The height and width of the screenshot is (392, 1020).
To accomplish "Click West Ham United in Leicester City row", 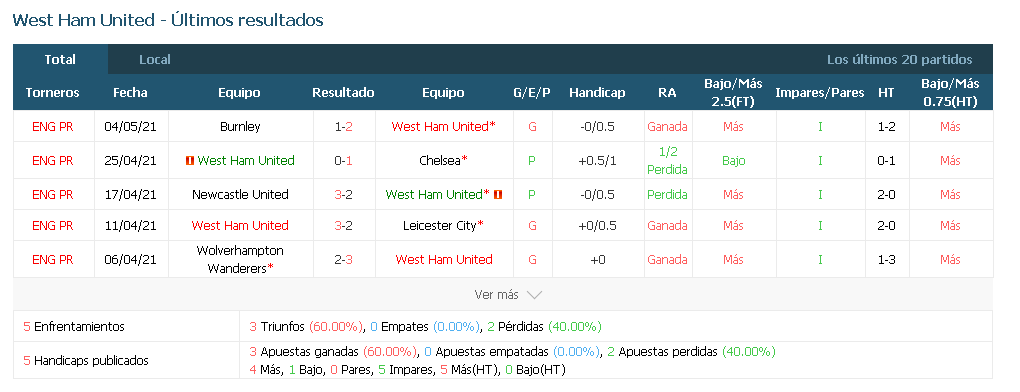I will pyautogui.click(x=240, y=226).
